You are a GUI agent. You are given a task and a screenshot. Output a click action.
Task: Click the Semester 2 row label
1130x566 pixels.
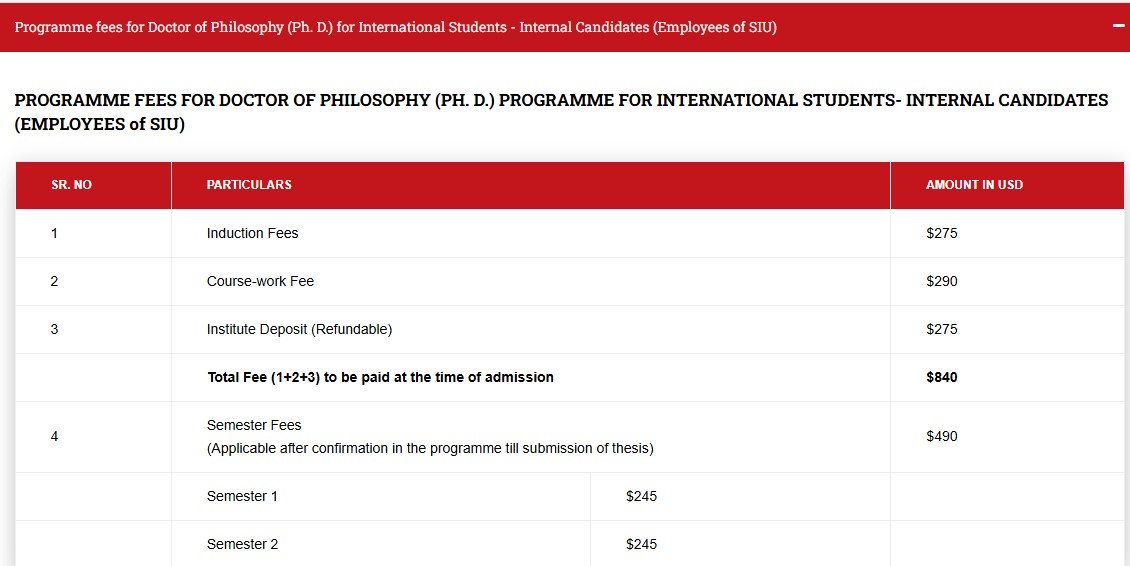coord(242,544)
